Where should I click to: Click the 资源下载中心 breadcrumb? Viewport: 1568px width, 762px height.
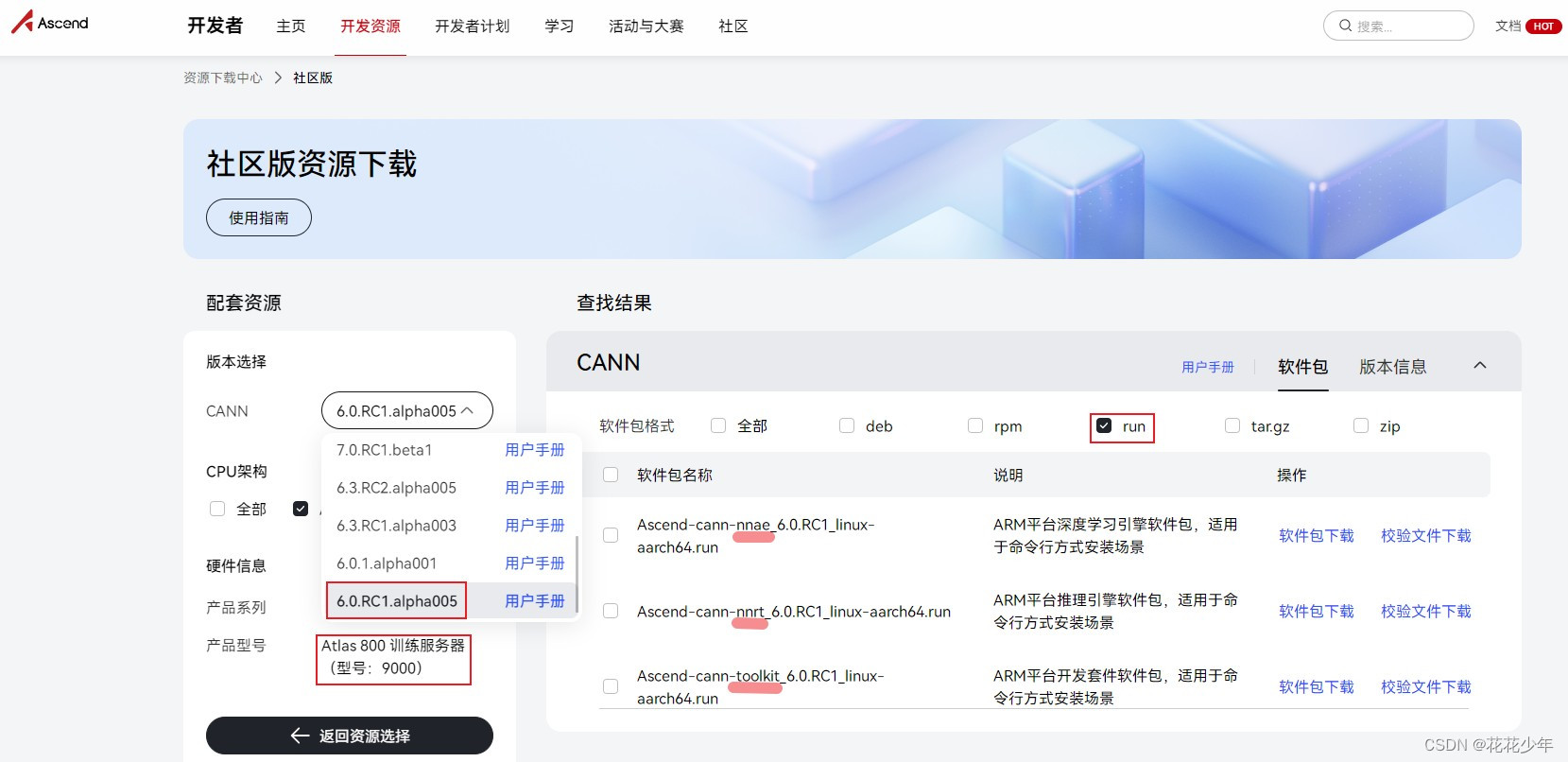pyautogui.click(x=223, y=78)
